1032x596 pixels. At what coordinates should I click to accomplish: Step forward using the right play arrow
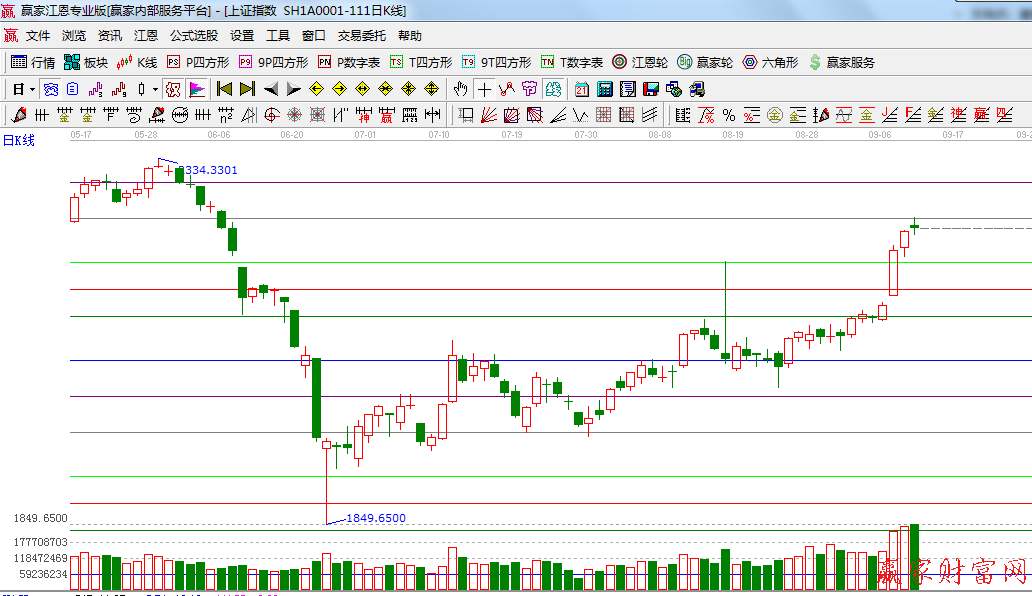[293, 89]
